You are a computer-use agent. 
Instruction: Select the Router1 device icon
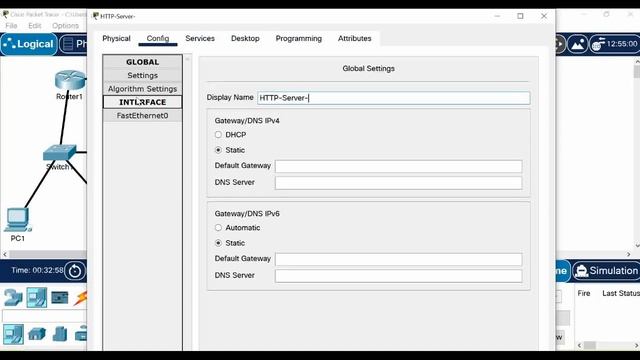click(70, 80)
